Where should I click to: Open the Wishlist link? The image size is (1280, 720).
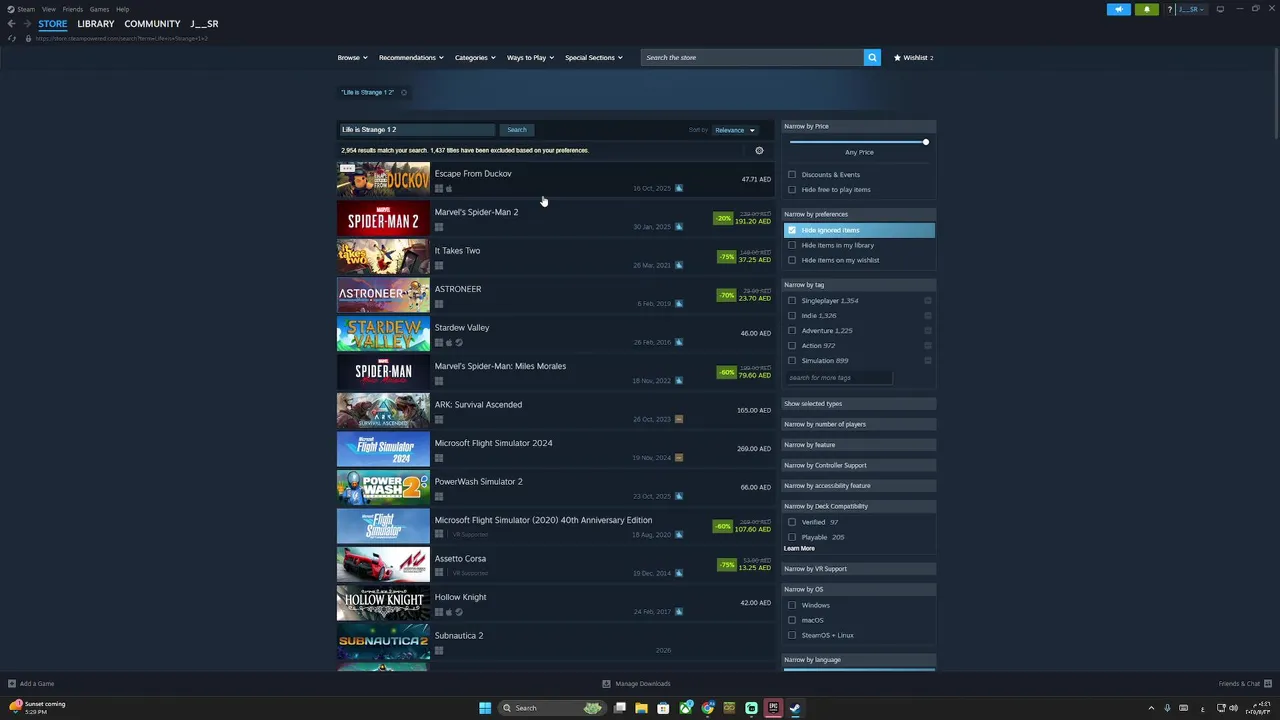913,57
